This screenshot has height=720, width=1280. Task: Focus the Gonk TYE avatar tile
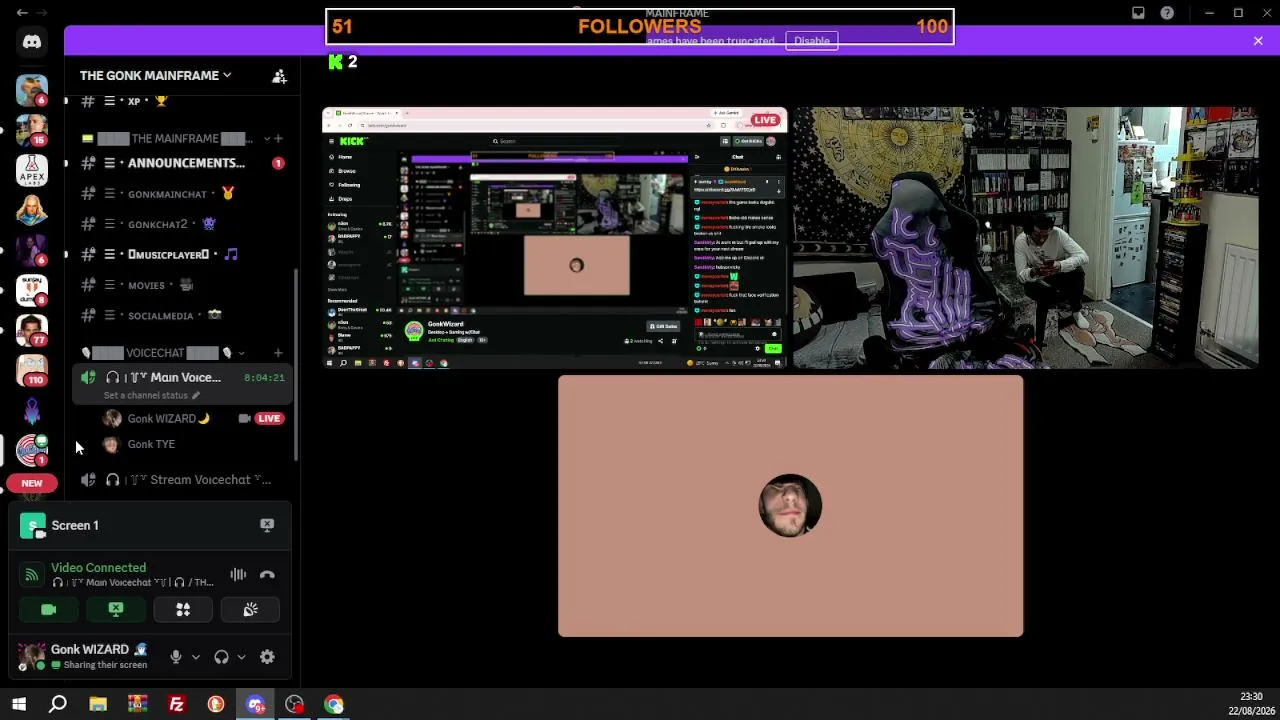click(790, 506)
